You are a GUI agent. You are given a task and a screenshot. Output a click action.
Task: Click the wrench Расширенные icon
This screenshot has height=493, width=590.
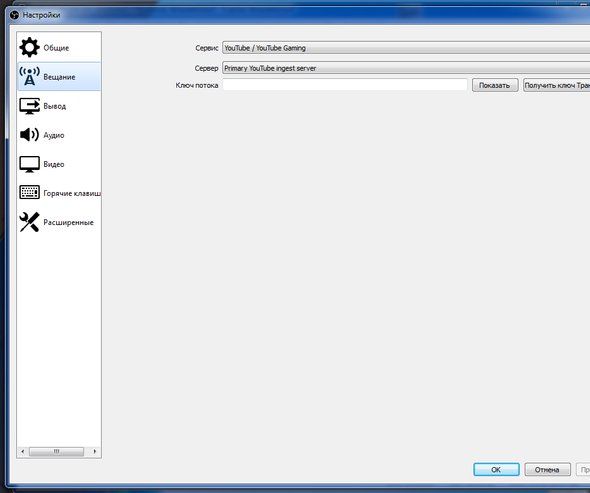(x=29, y=222)
